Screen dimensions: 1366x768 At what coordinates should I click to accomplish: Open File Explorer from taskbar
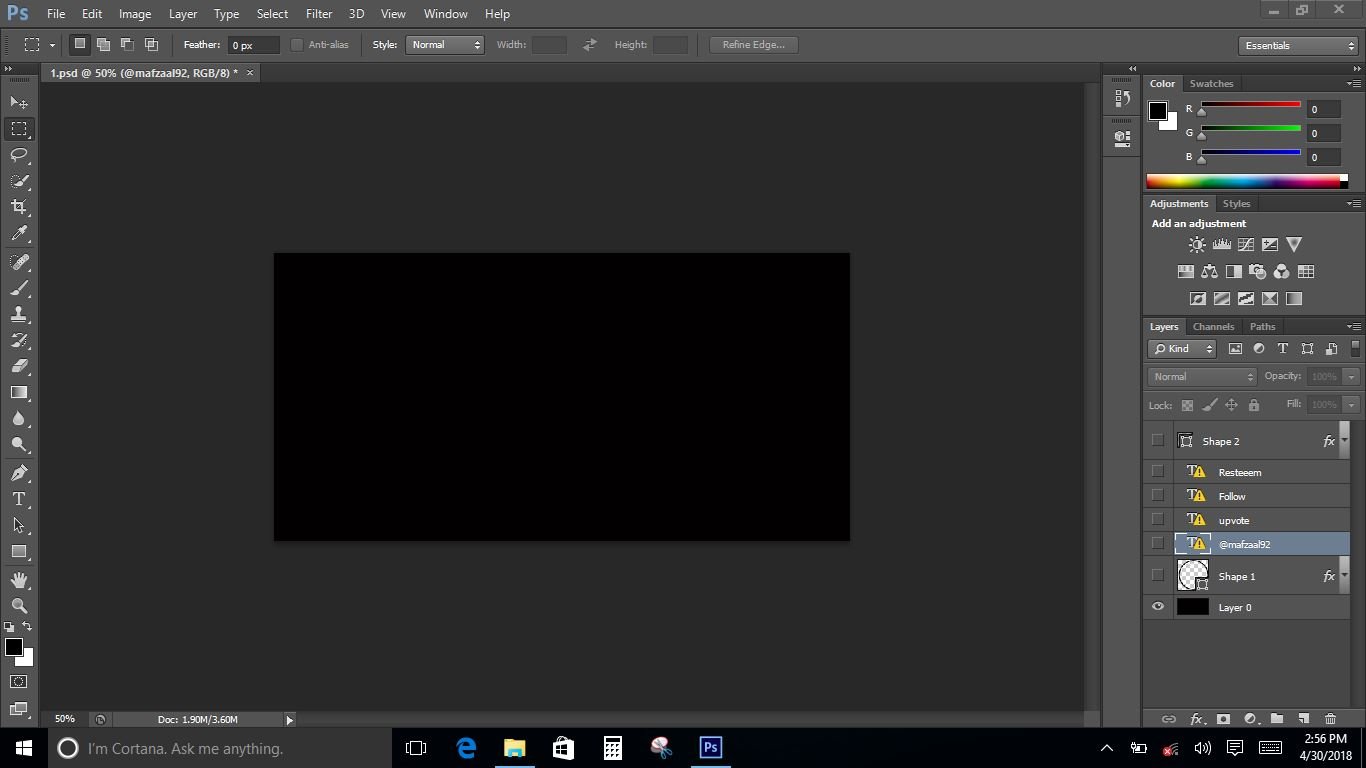pyautogui.click(x=514, y=747)
